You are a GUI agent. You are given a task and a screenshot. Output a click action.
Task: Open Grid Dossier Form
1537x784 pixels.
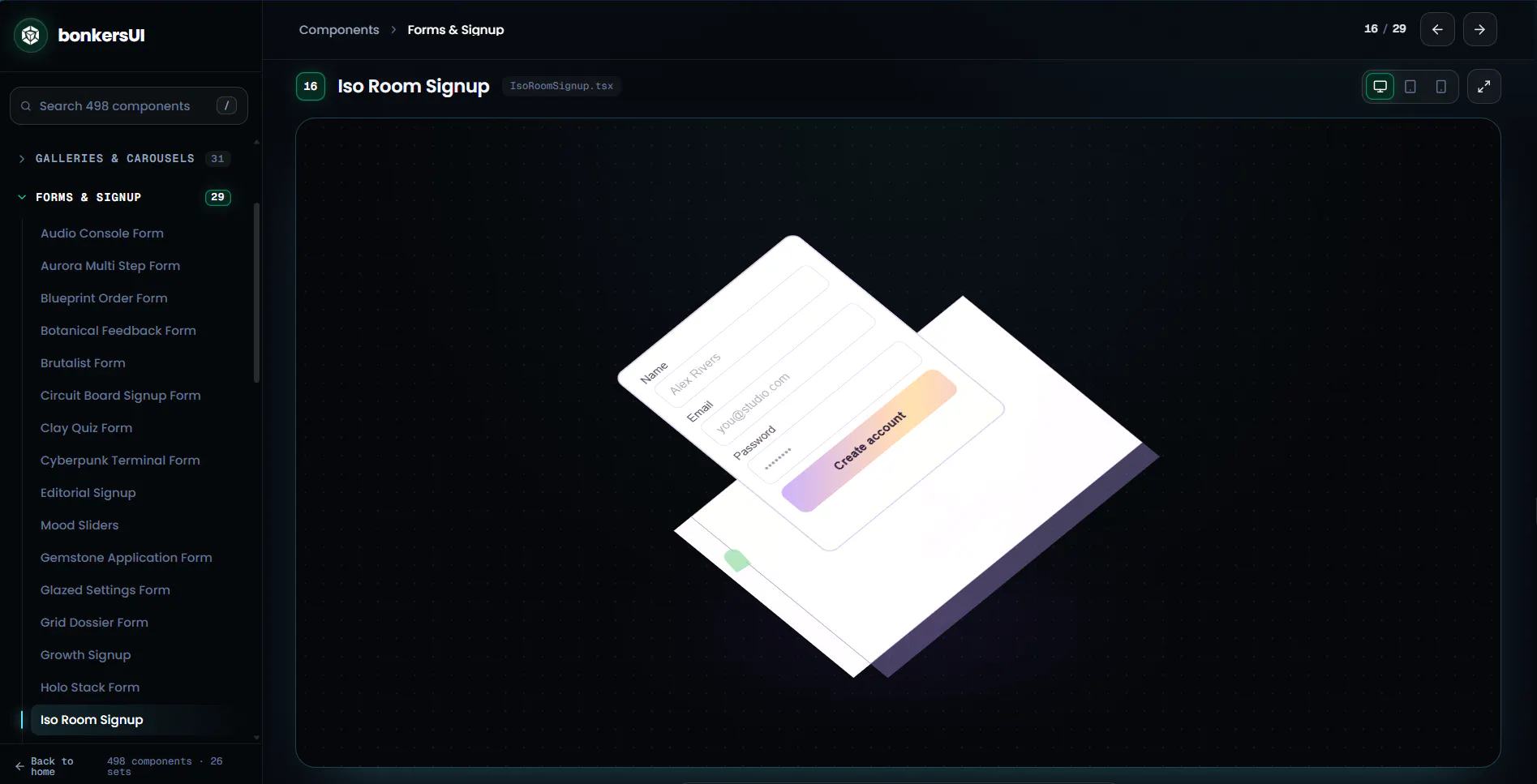[94, 623]
